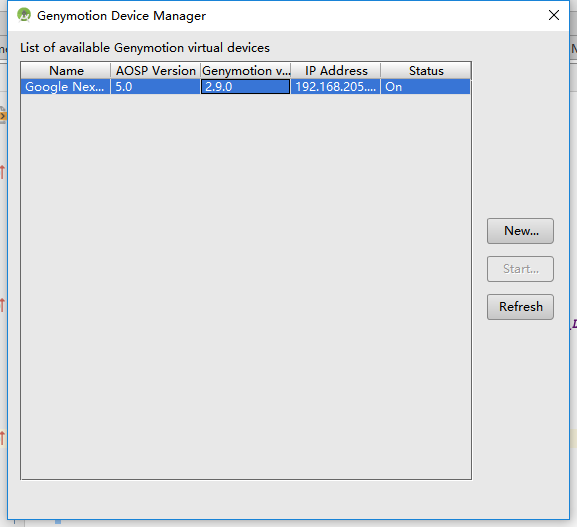Click the disabled Start... button
Screen dimensions: 577x527
point(520,269)
